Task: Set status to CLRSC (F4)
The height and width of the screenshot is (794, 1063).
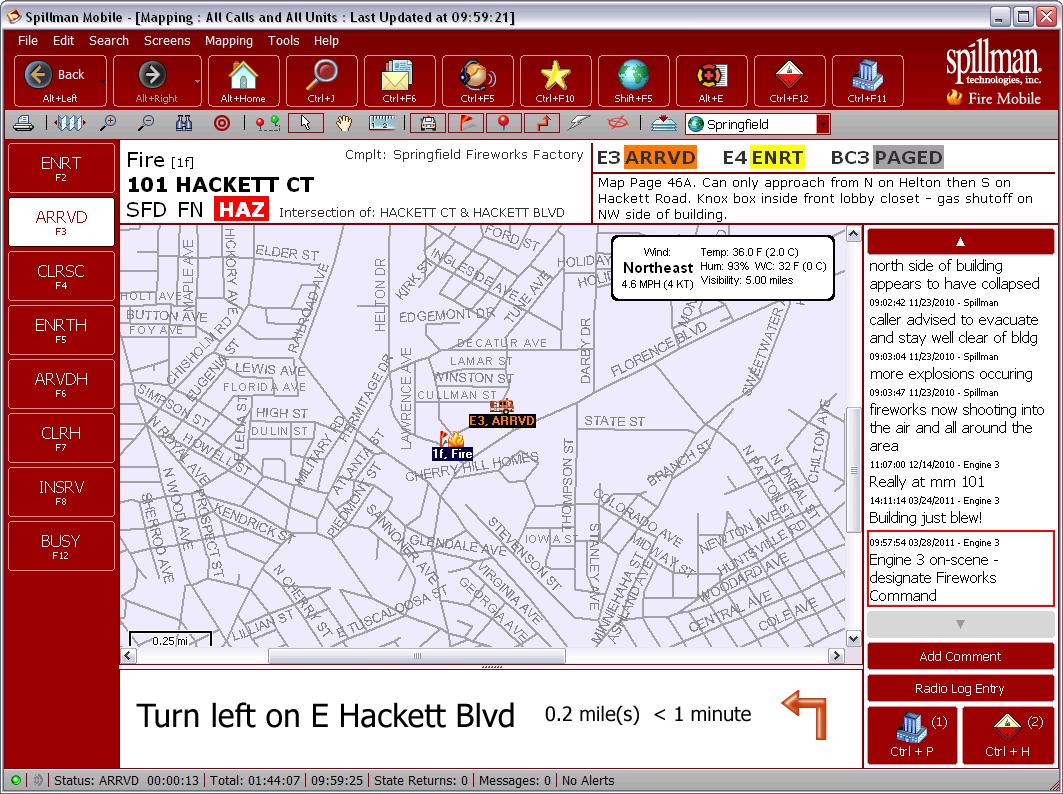Action: pos(61,275)
